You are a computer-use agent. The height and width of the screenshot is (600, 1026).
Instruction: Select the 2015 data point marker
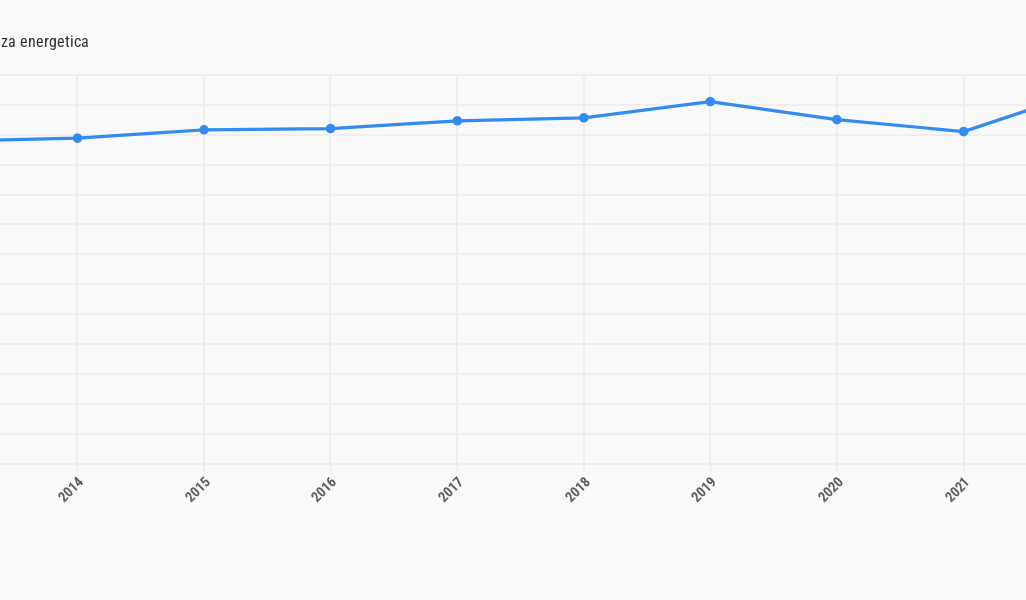tap(204, 130)
